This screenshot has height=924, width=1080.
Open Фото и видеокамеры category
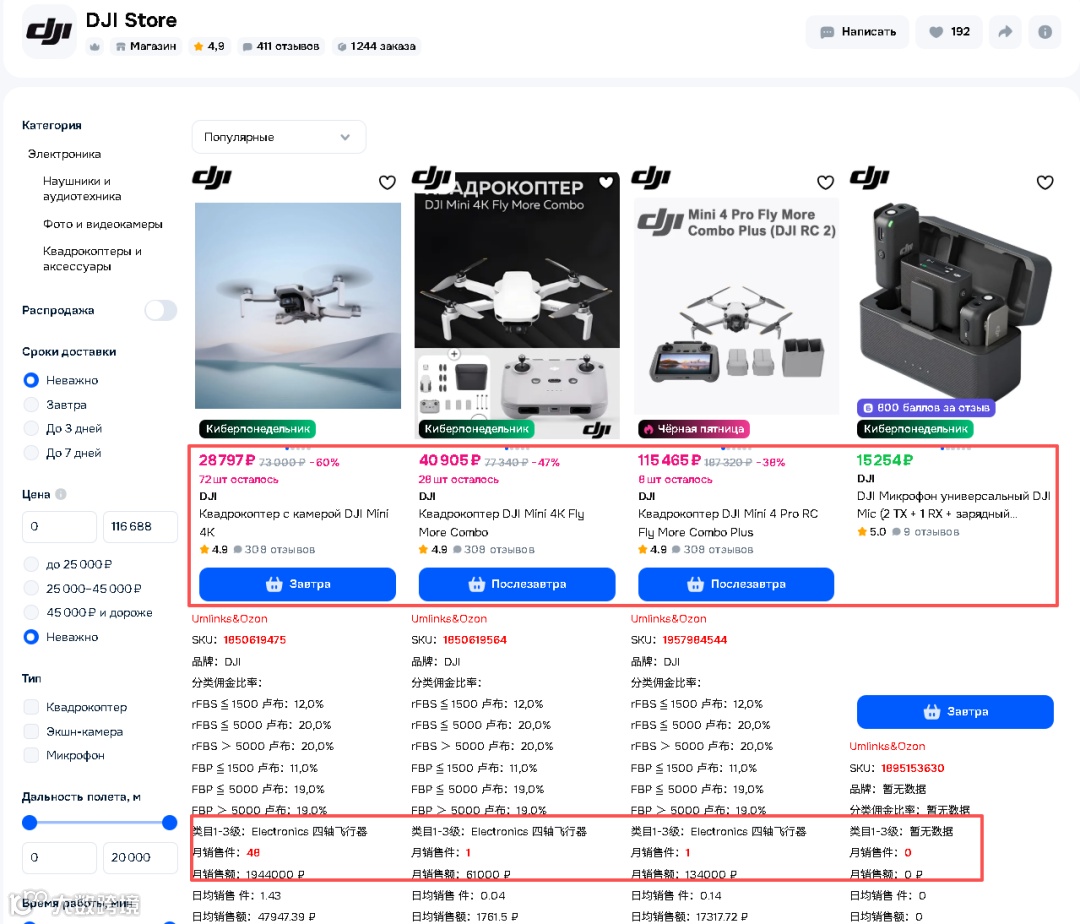tap(103, 224)
